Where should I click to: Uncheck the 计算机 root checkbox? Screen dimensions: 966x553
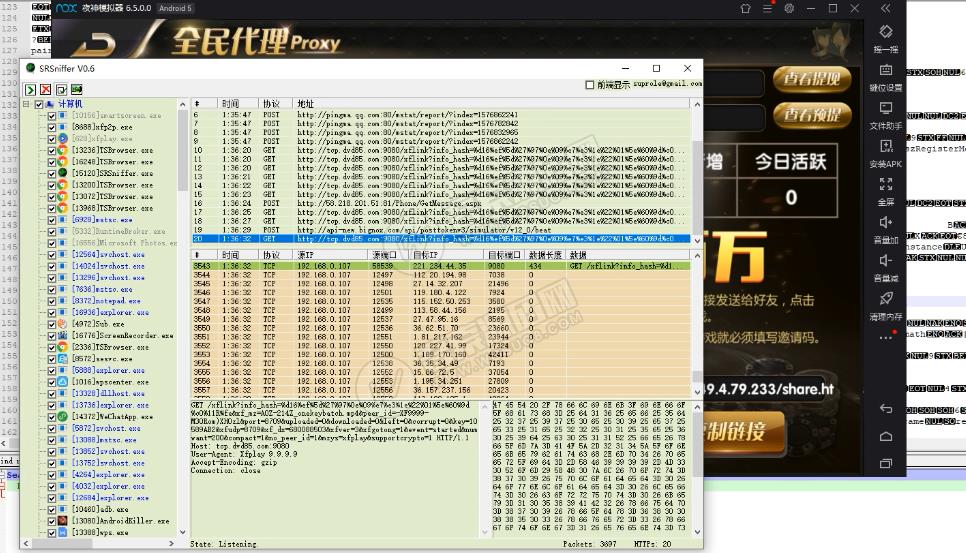(x=39, y=104)
